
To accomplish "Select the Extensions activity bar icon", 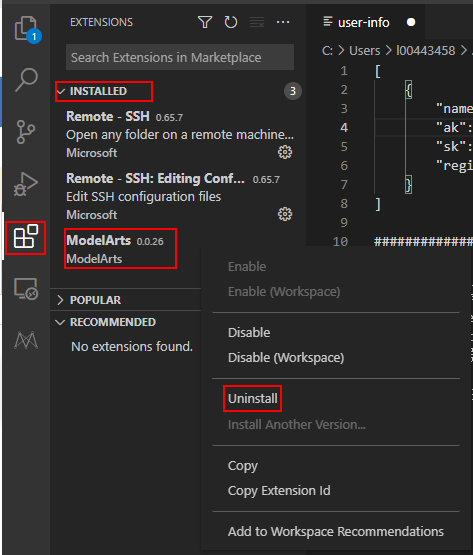I will click(x=26, y=237).
